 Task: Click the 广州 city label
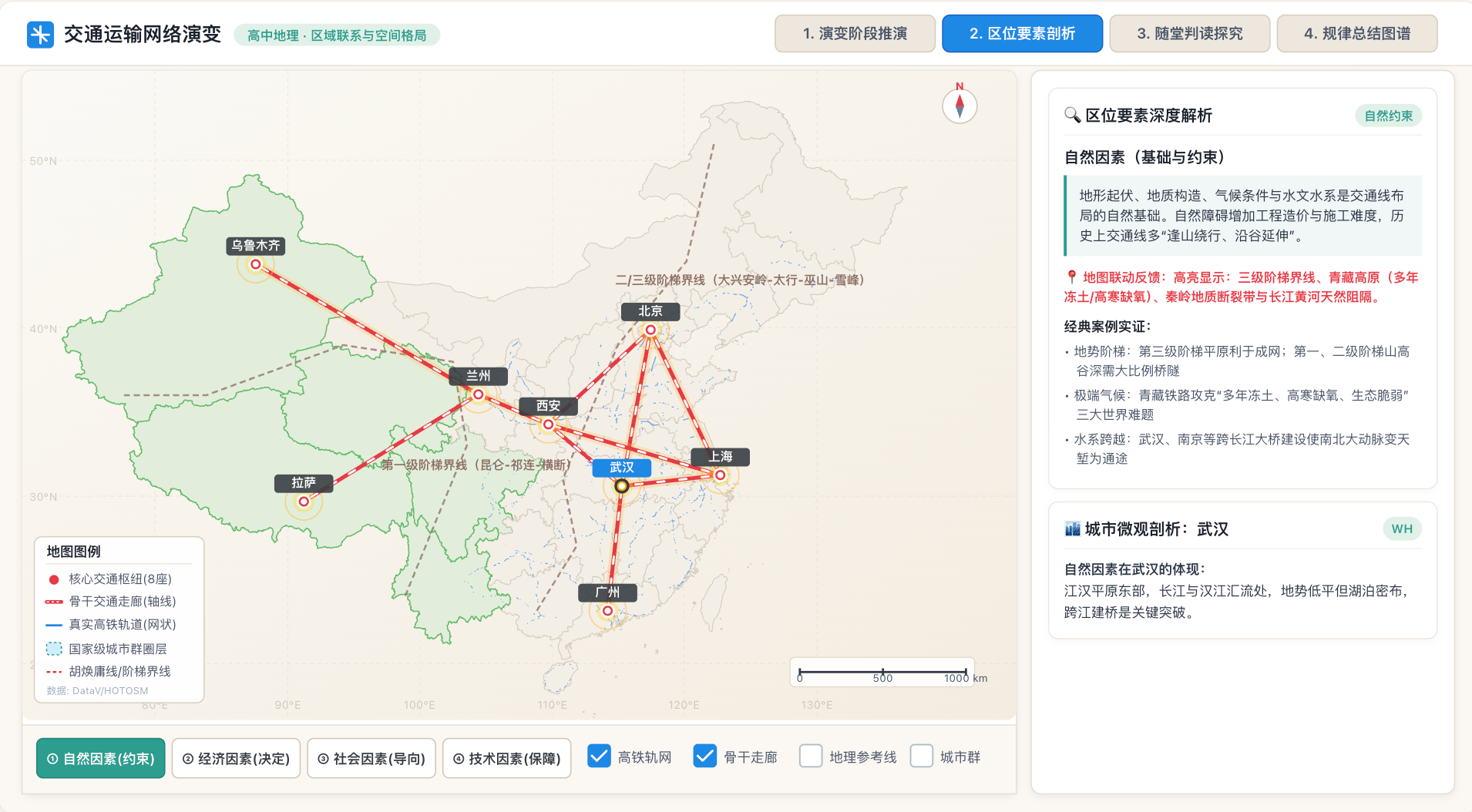click(x=607, y=592)
